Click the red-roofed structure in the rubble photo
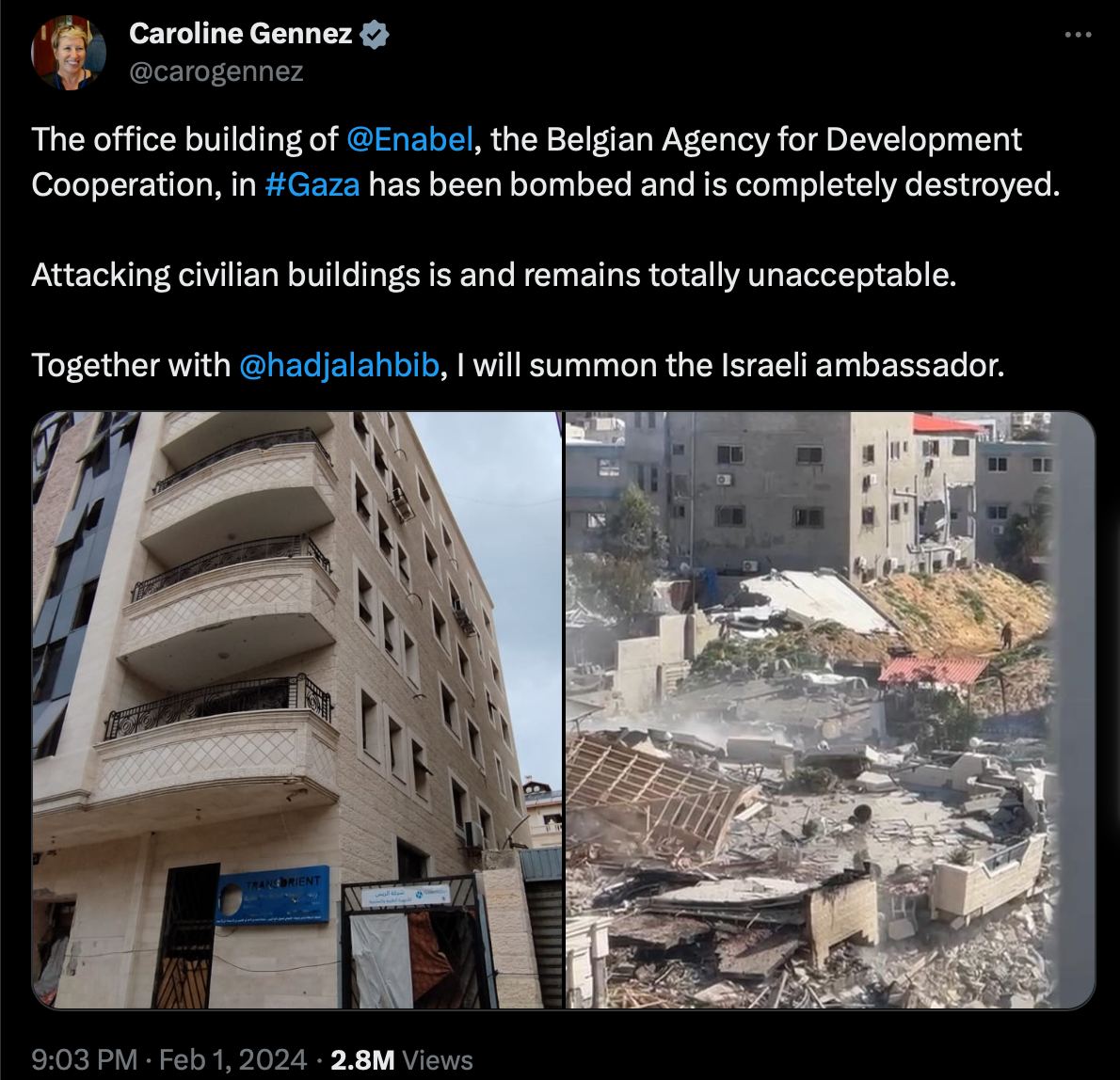This screenshot has height=1080, width=1120. [x=935, y=671]
